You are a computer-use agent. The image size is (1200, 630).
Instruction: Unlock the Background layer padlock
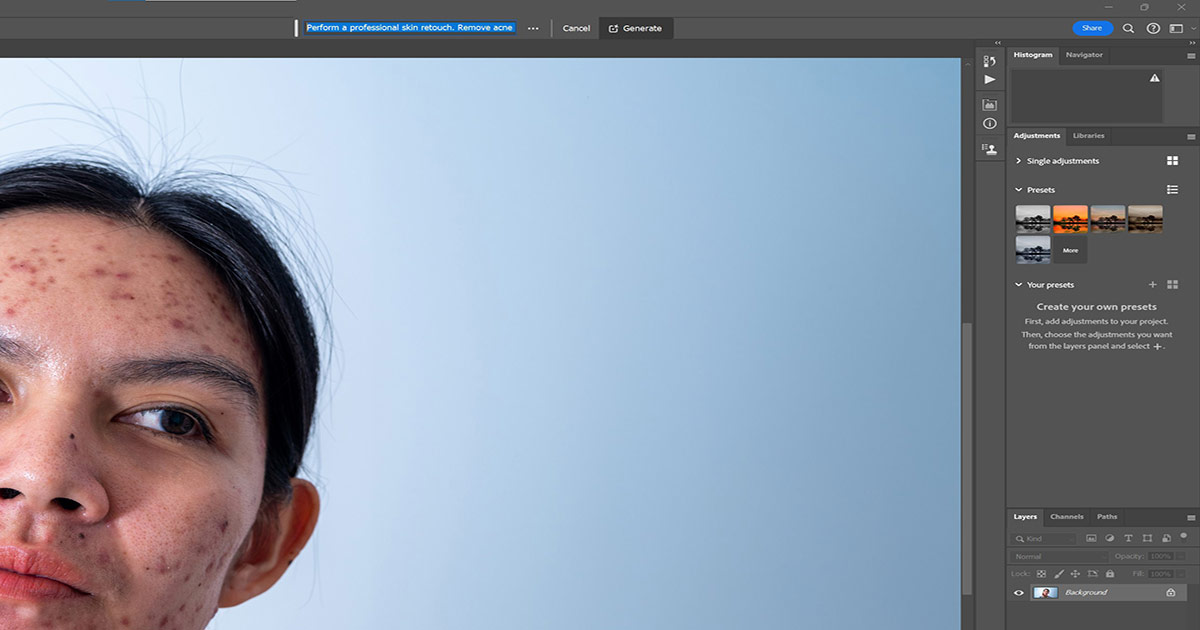1172,592
